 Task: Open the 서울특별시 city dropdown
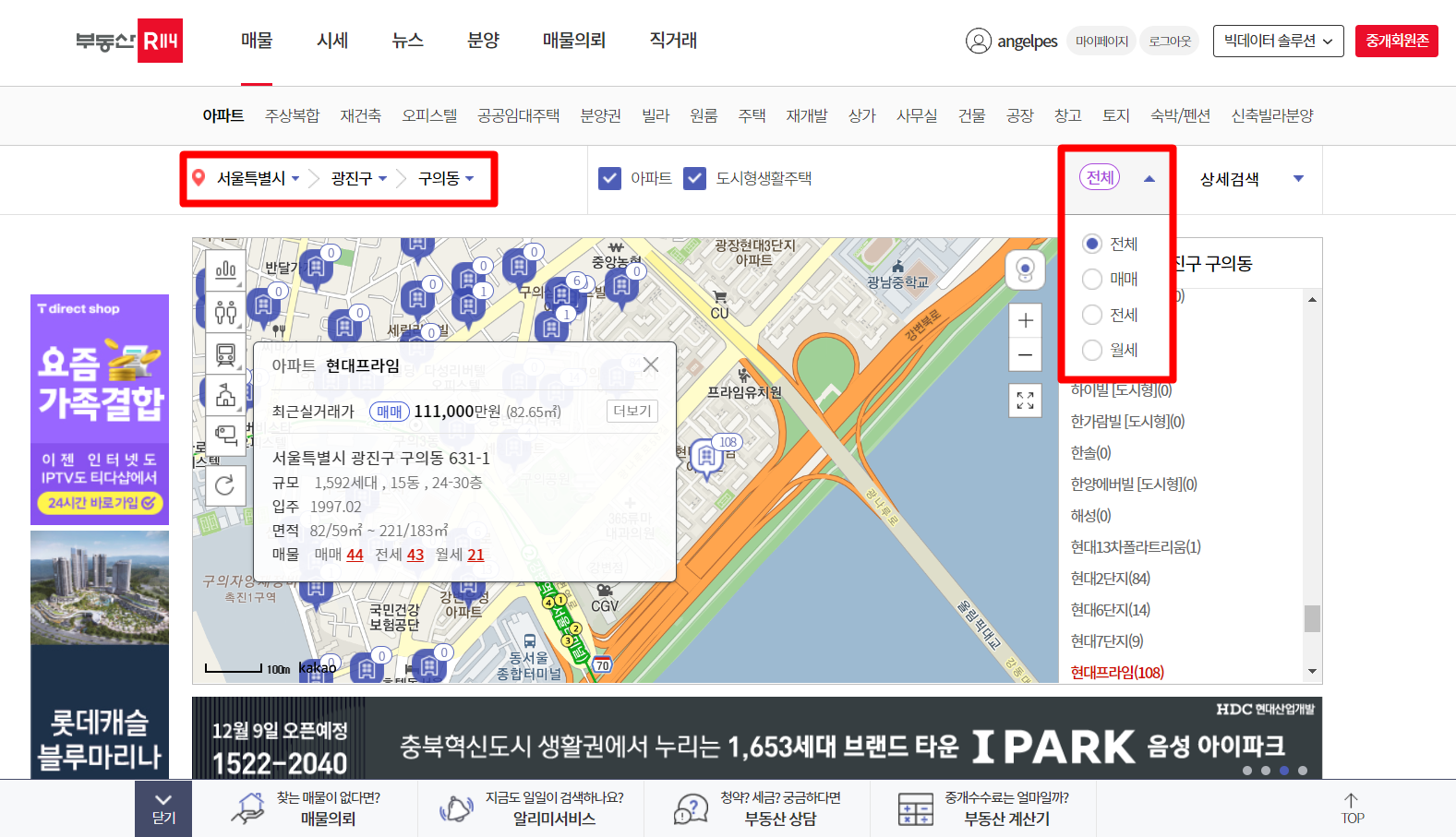point(258,178)
